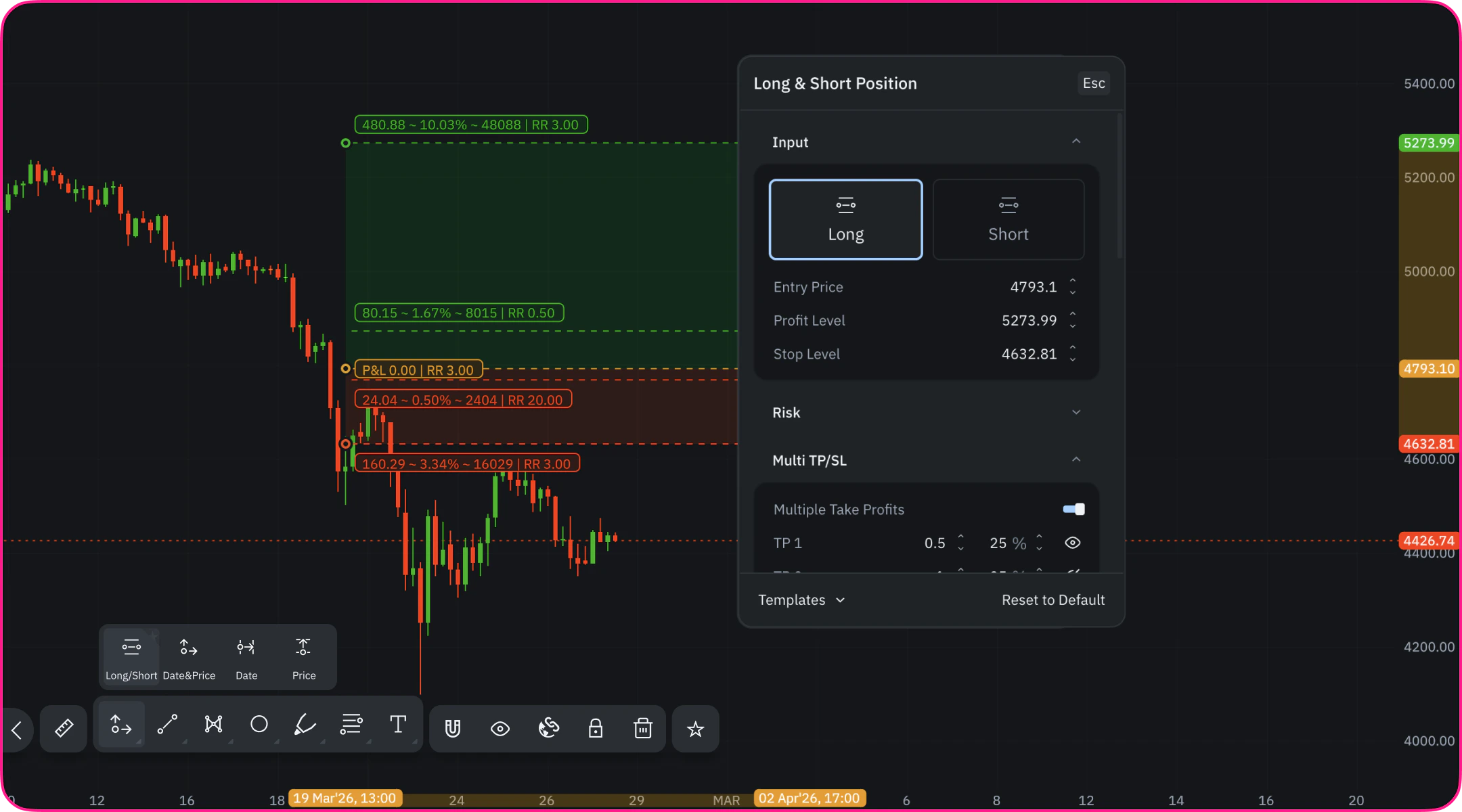Select the text annotation tool
Viewport: 1462px width, 812px height.
pos(398,725)
